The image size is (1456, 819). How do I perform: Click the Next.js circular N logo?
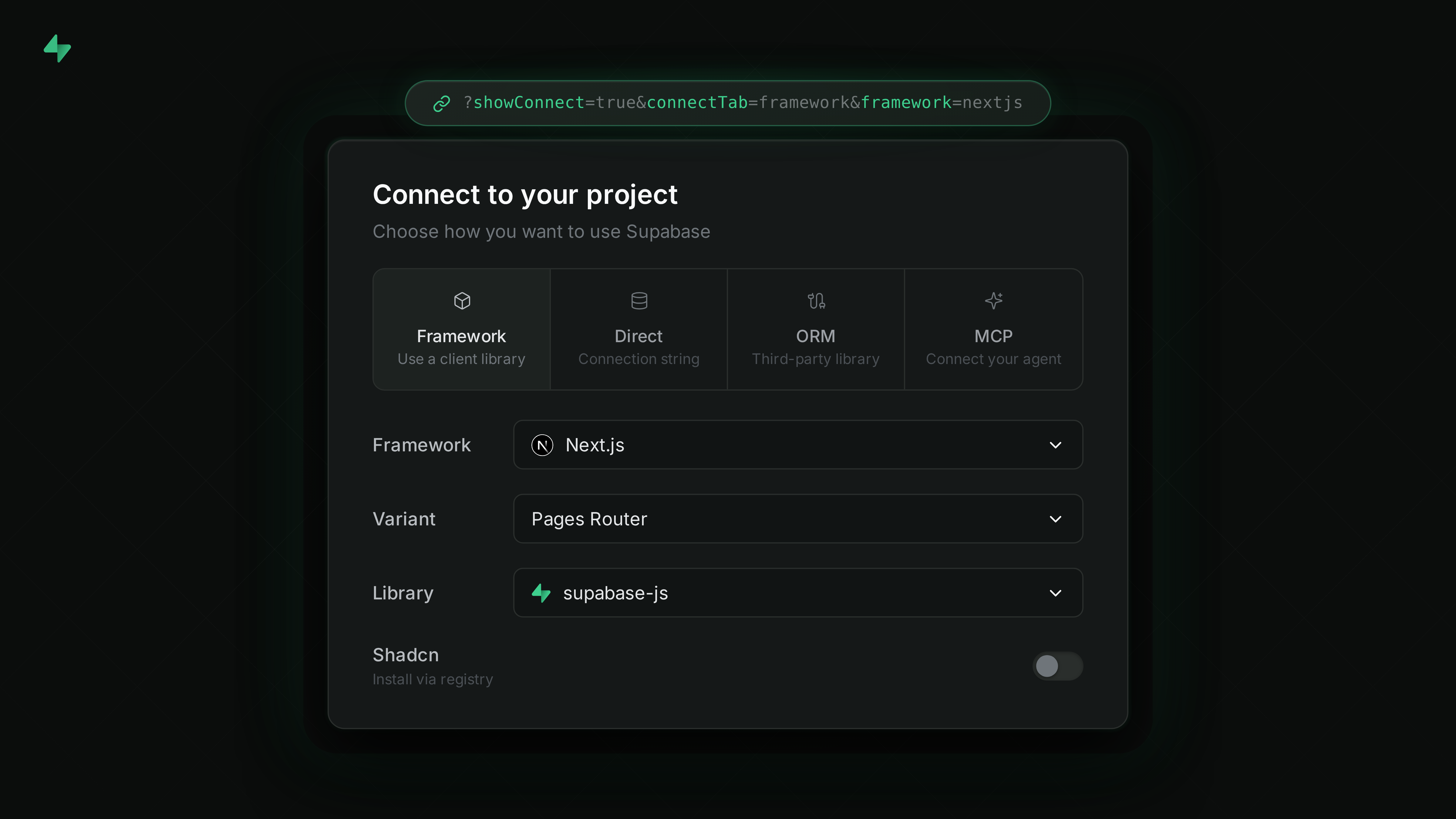542,445
